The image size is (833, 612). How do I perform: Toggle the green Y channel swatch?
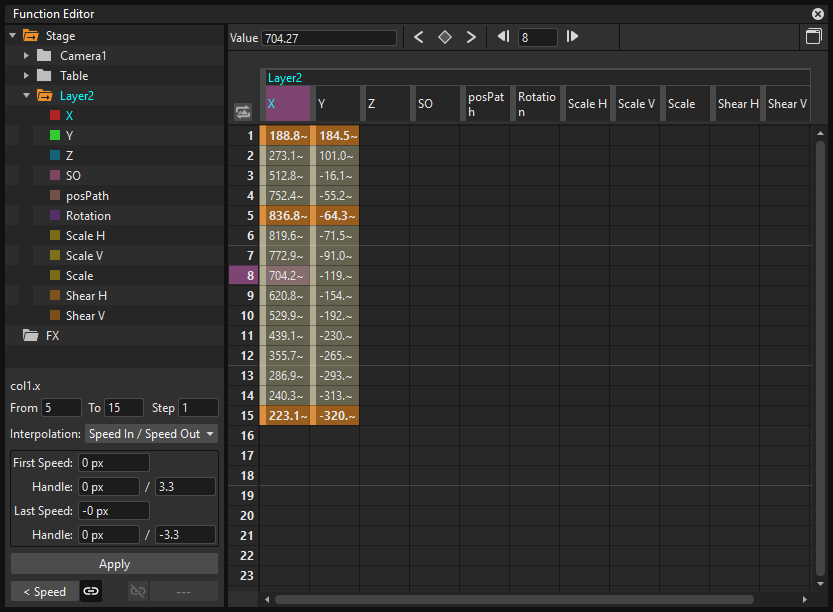pos(55,135)
